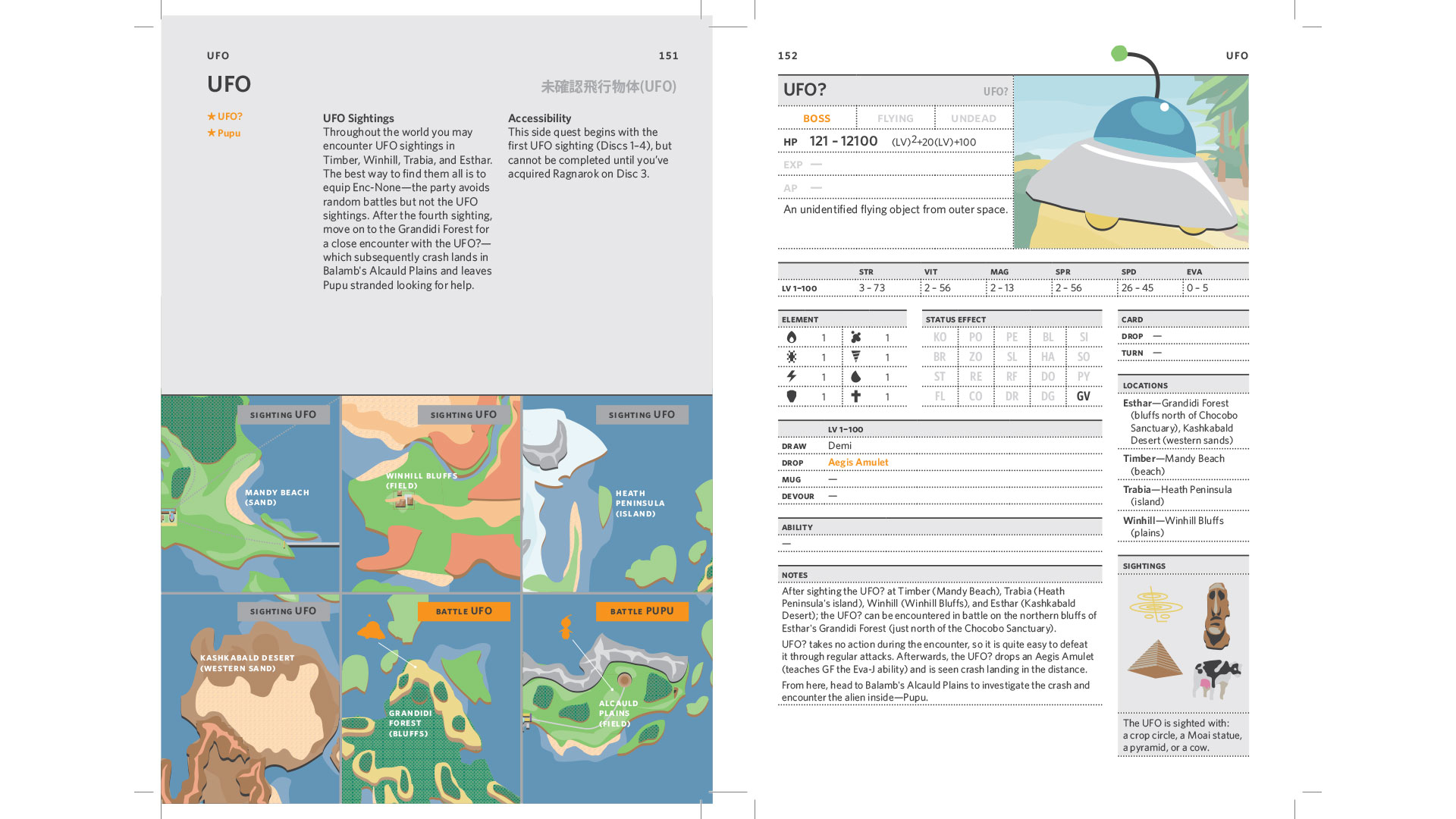
Task: Click the wind element tornado icon
Action: pyautogui.click(x=856, y=356)
